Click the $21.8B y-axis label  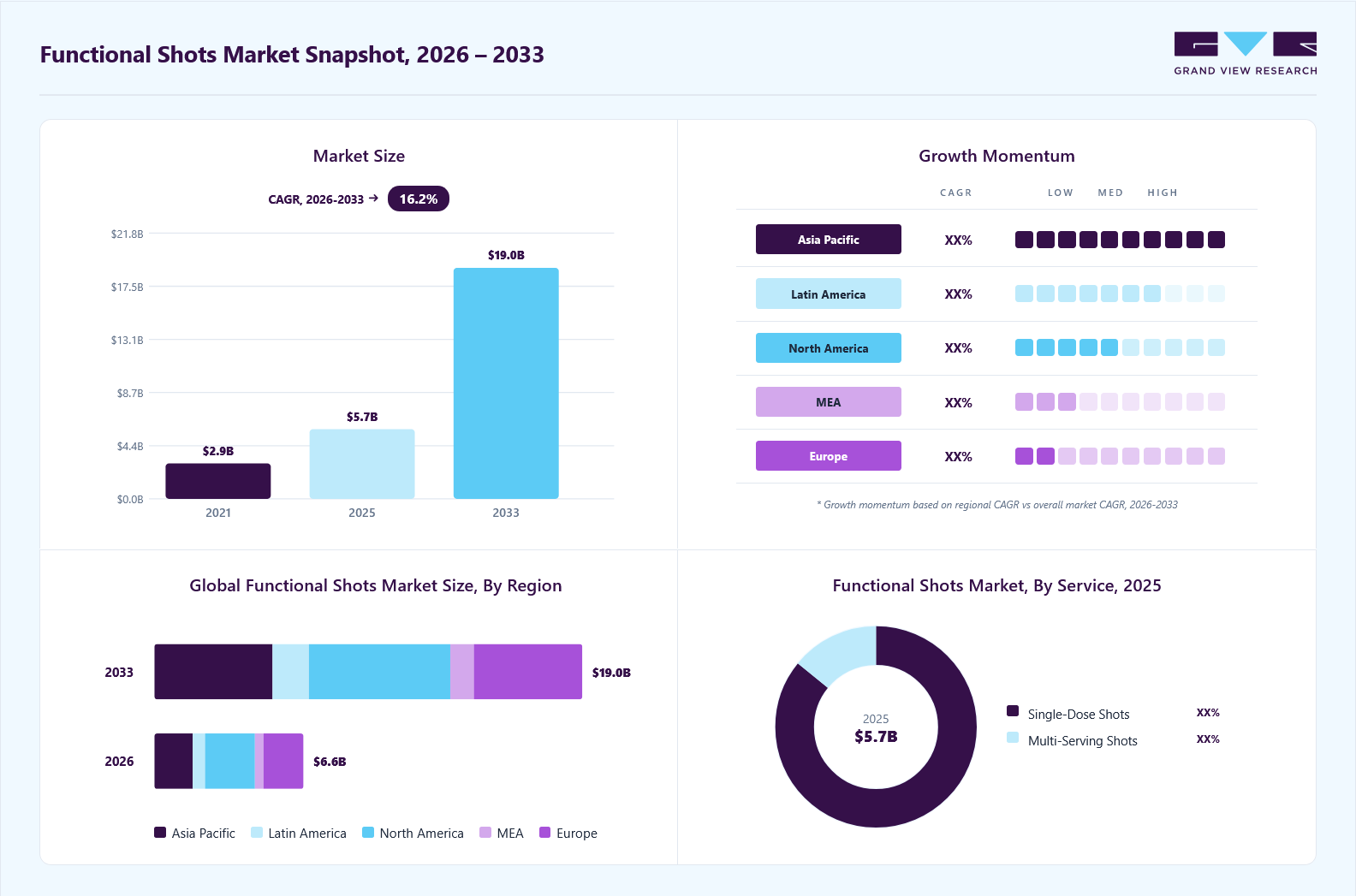pyautogui.click(x=128, y=234)
